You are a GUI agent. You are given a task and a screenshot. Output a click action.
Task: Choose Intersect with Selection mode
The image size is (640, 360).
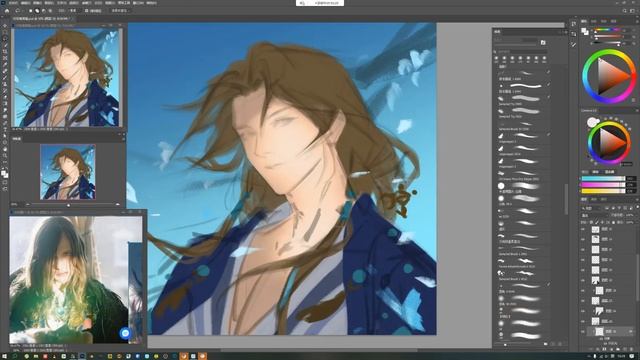click(x=50, y=11)
